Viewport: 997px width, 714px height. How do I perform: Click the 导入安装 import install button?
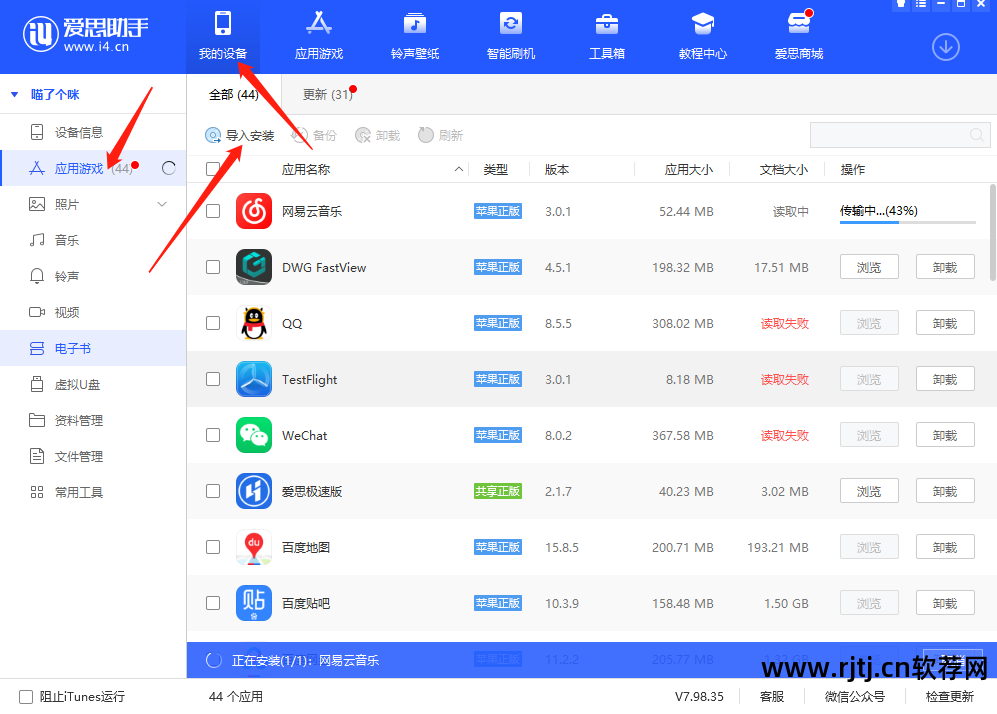tap(240, 135)
